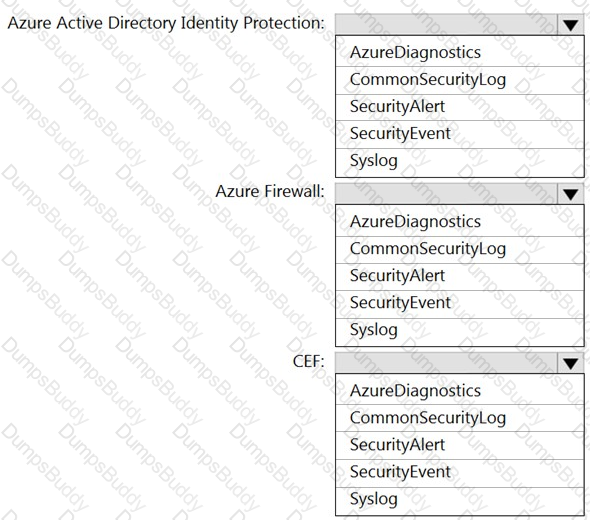Pick CommonSecurityLog in the Identity Protection list

[460, 80]
